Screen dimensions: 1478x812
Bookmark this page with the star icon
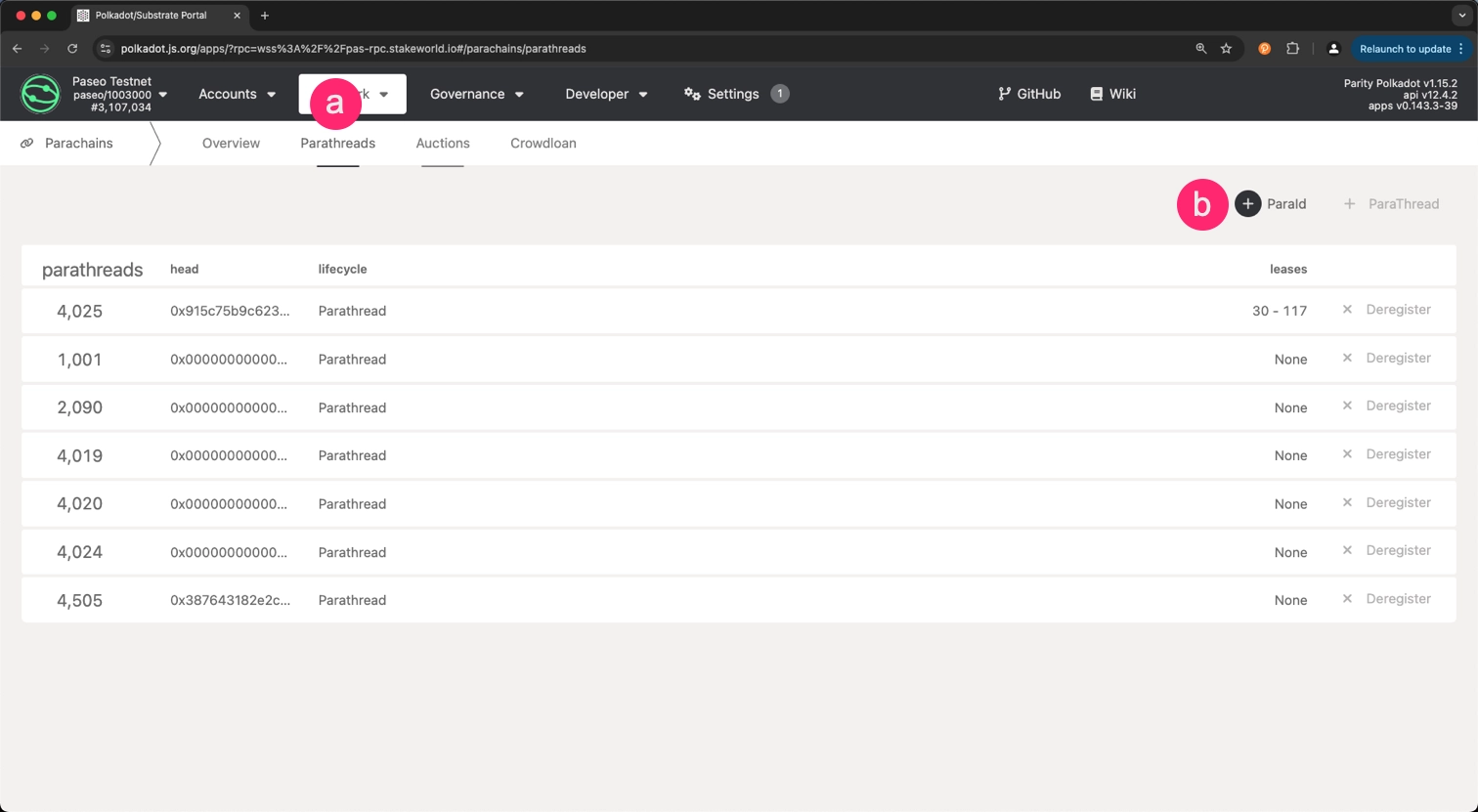click(1226, 49)
